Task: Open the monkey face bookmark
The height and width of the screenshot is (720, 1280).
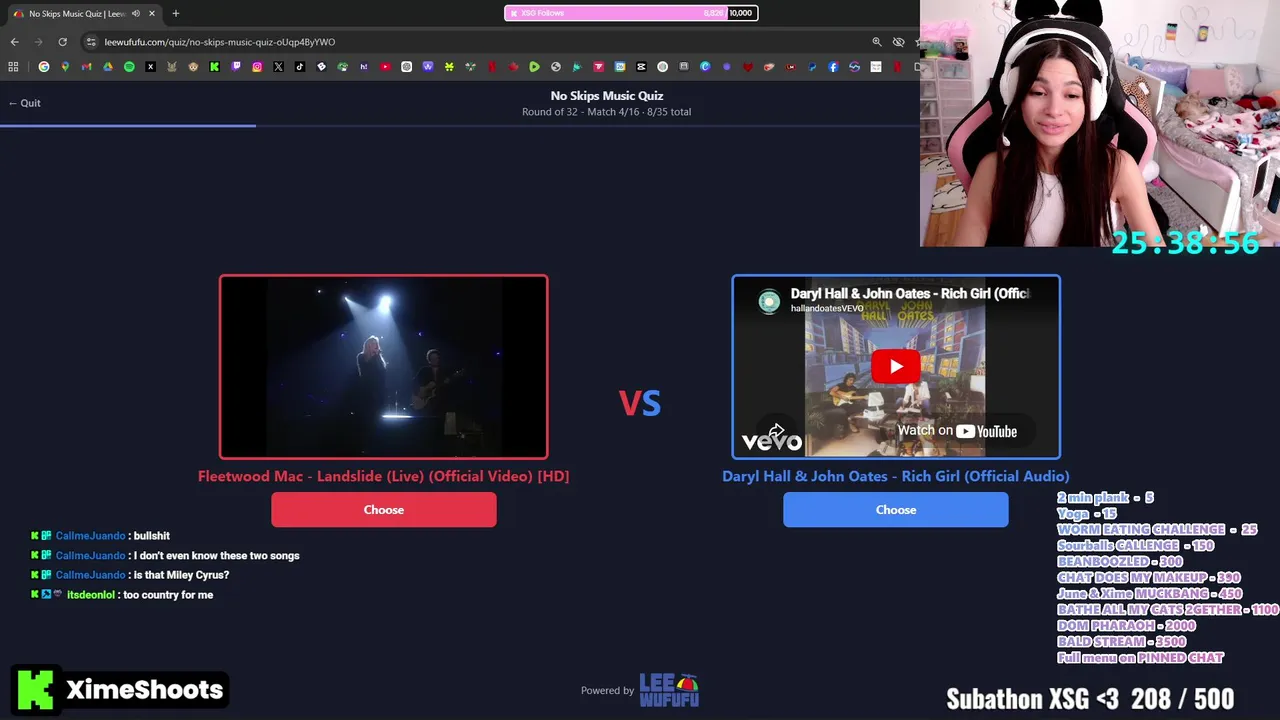Action: click(193, 67)
